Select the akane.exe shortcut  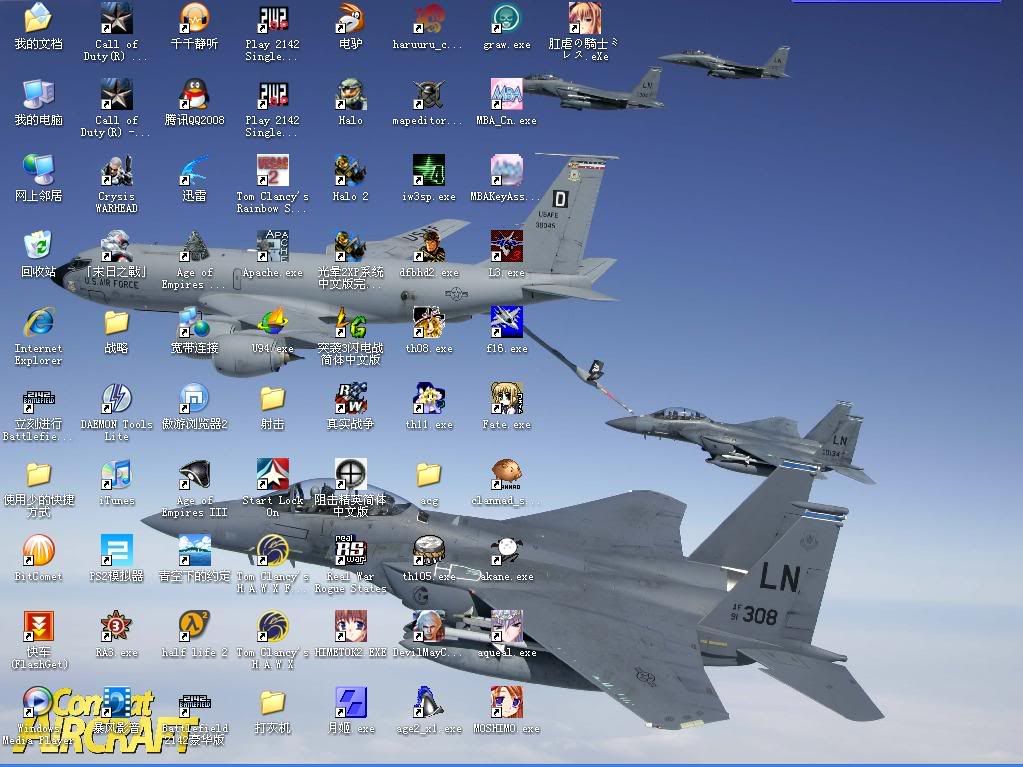point(507,550)
